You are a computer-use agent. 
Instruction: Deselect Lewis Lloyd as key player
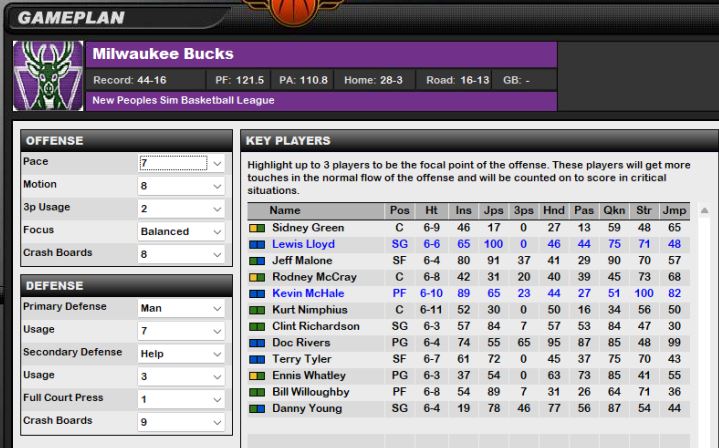pos(303,244)
